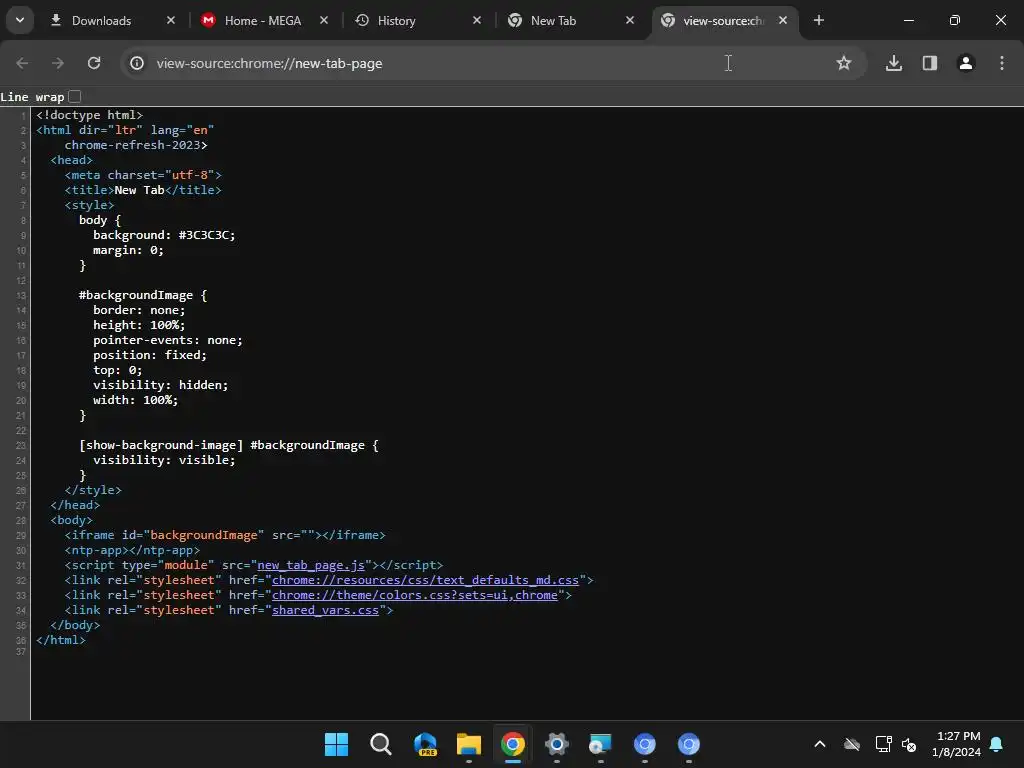This screenshot has width=1024, height=768.
Task: Click the muted volume tray icon
Action: 909,744
